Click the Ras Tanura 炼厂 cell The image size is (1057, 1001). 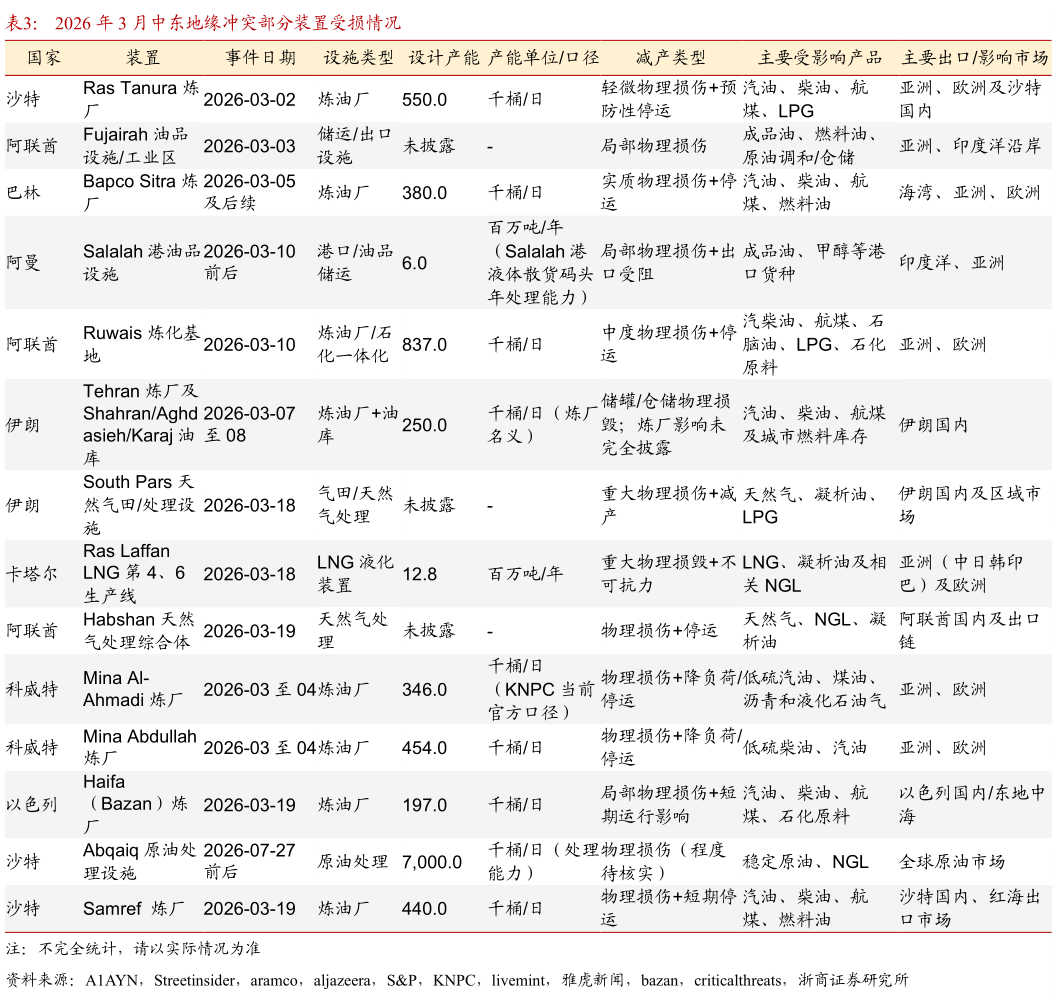(141, 99)
